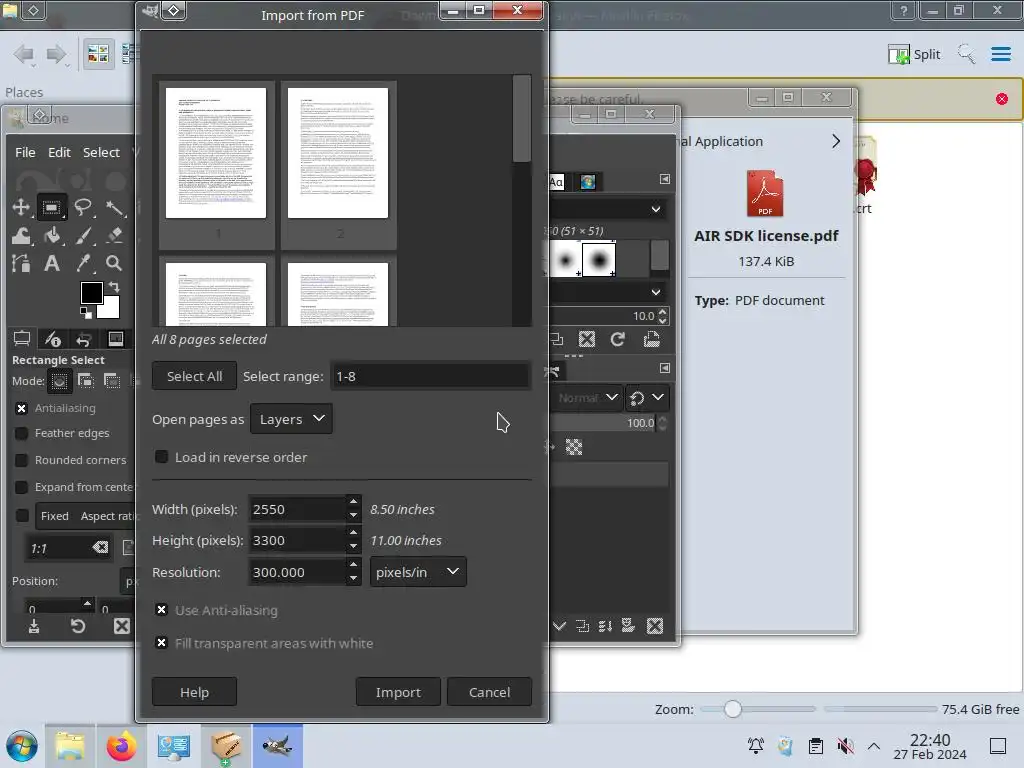Reset tool options to default values
This screenshot has width=1024, height=768.
point(78,626)
